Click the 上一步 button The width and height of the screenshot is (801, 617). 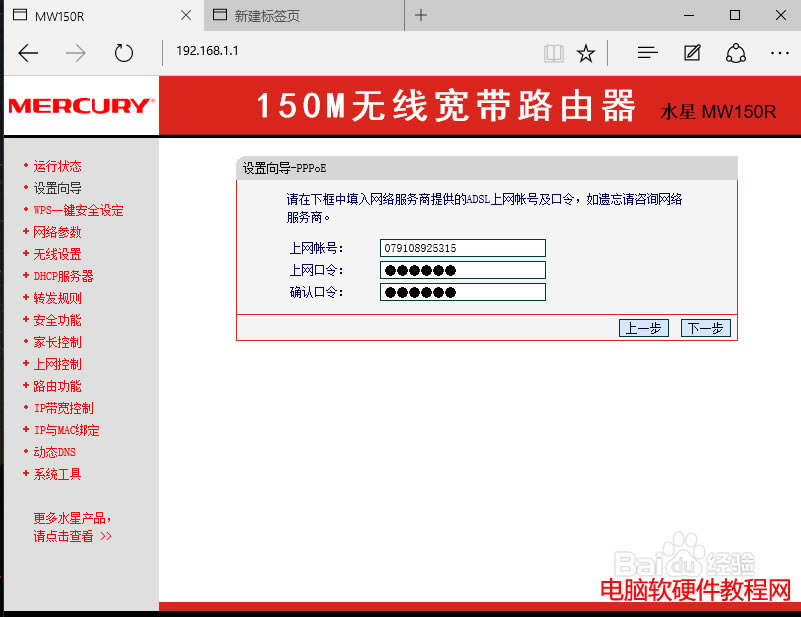(644, 328)
